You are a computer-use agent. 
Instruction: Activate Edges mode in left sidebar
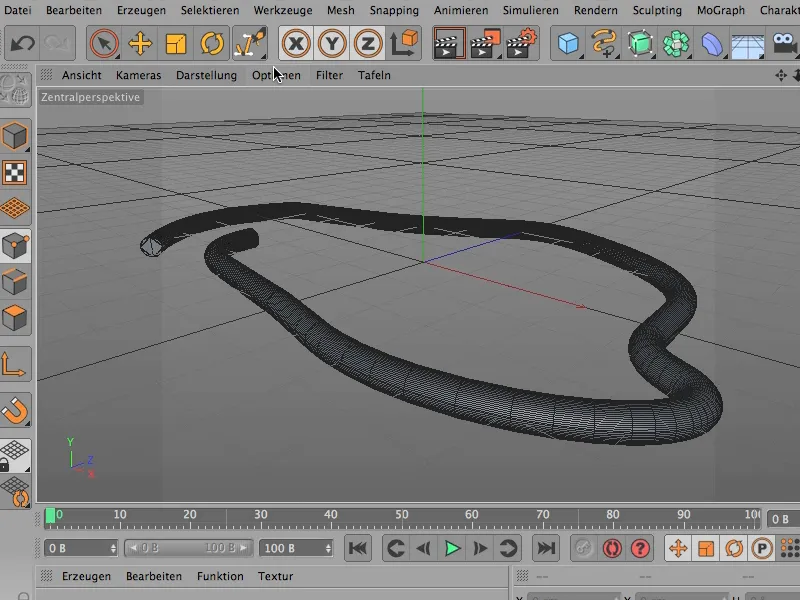tap(15, 282)
